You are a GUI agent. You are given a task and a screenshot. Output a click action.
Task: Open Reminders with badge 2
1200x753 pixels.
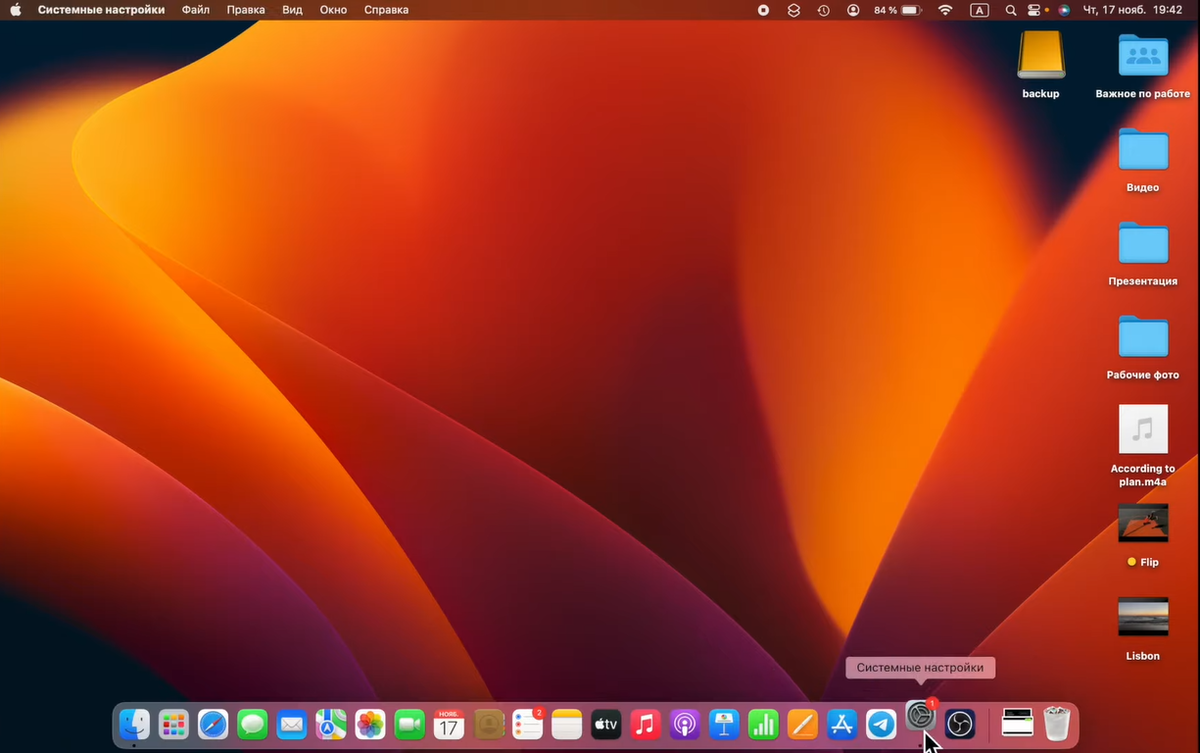pyautogui.click(x=527, y=724)
